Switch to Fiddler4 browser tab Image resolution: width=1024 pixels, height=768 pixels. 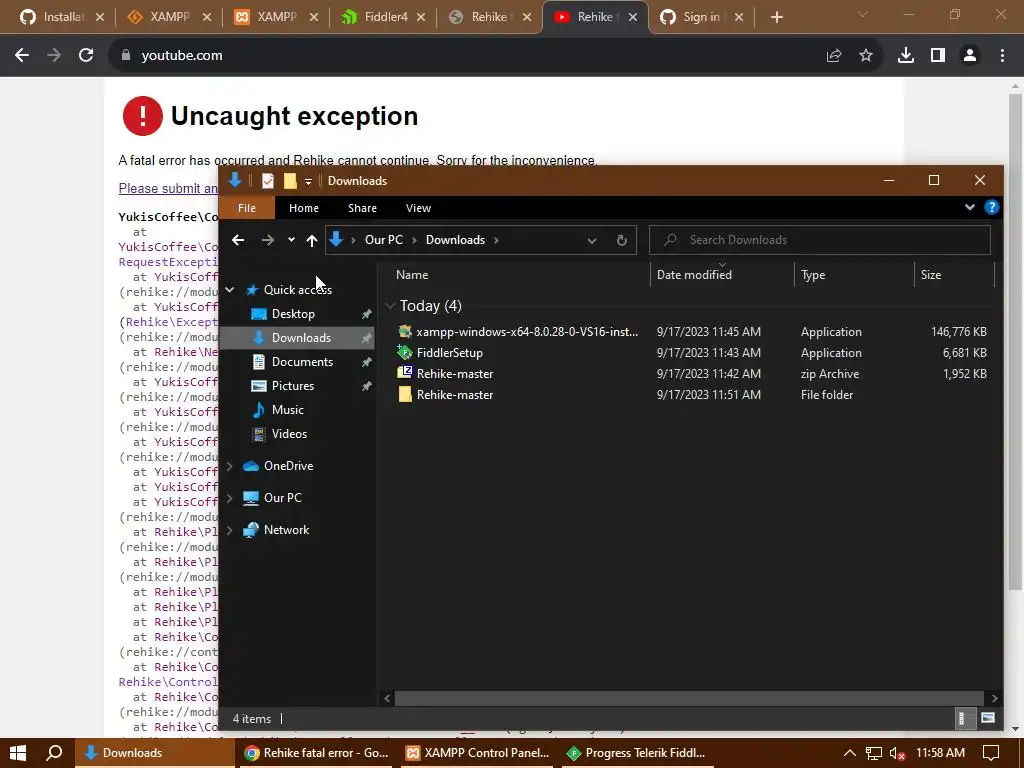click(x=382, y=17)
